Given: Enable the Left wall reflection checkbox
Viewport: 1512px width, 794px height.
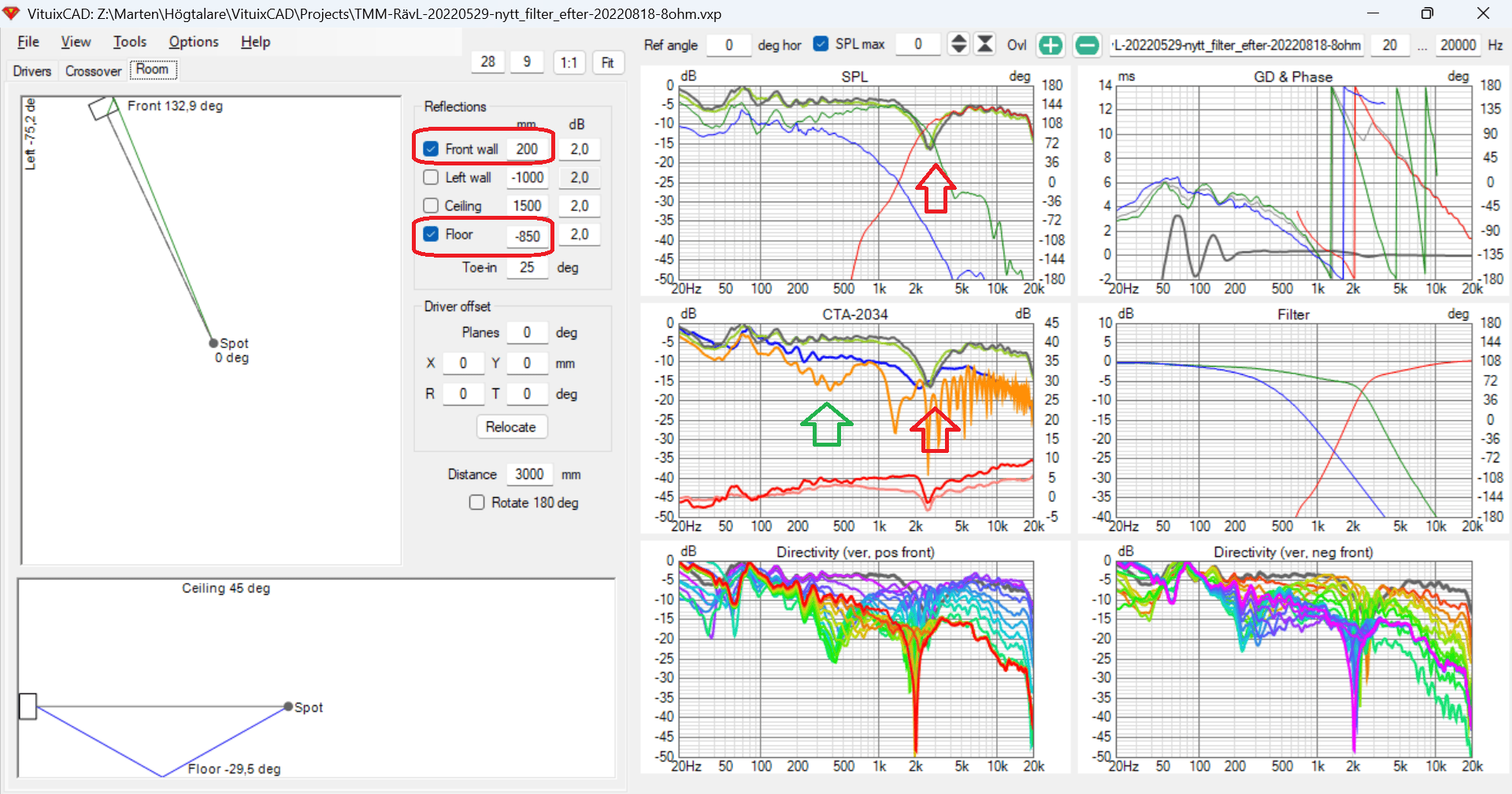Looking at the screenshot, I should (431, 177).
